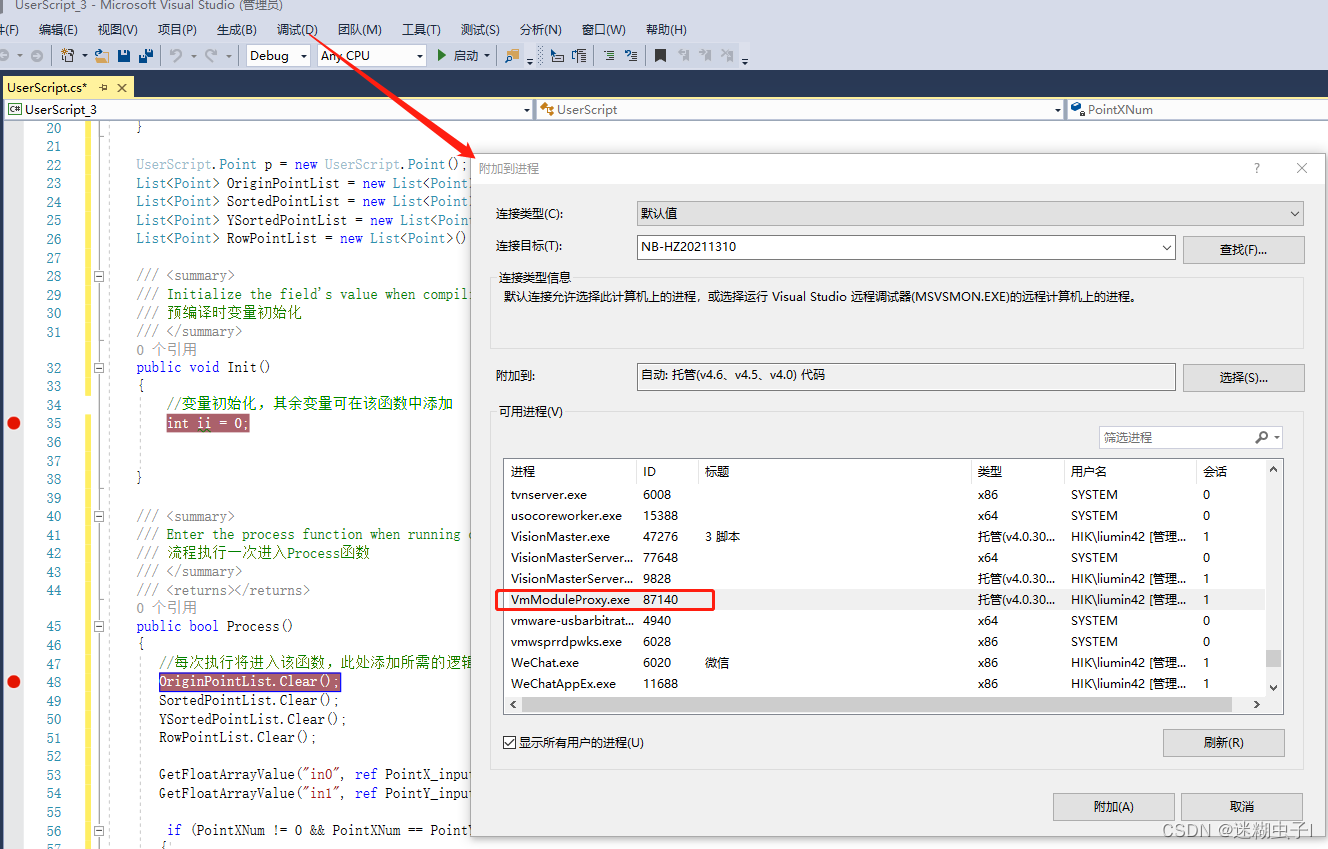
Task: Open the connection type dropdown showing 默认值
Action: 970,214
